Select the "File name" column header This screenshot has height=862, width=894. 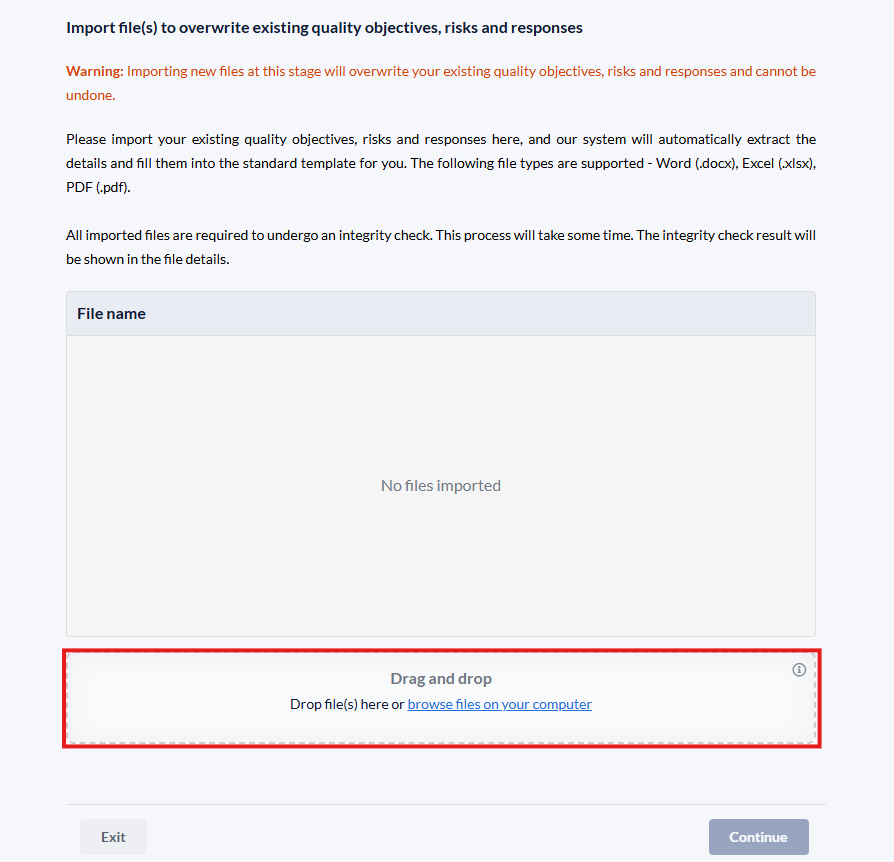click(x=111, y=314)
